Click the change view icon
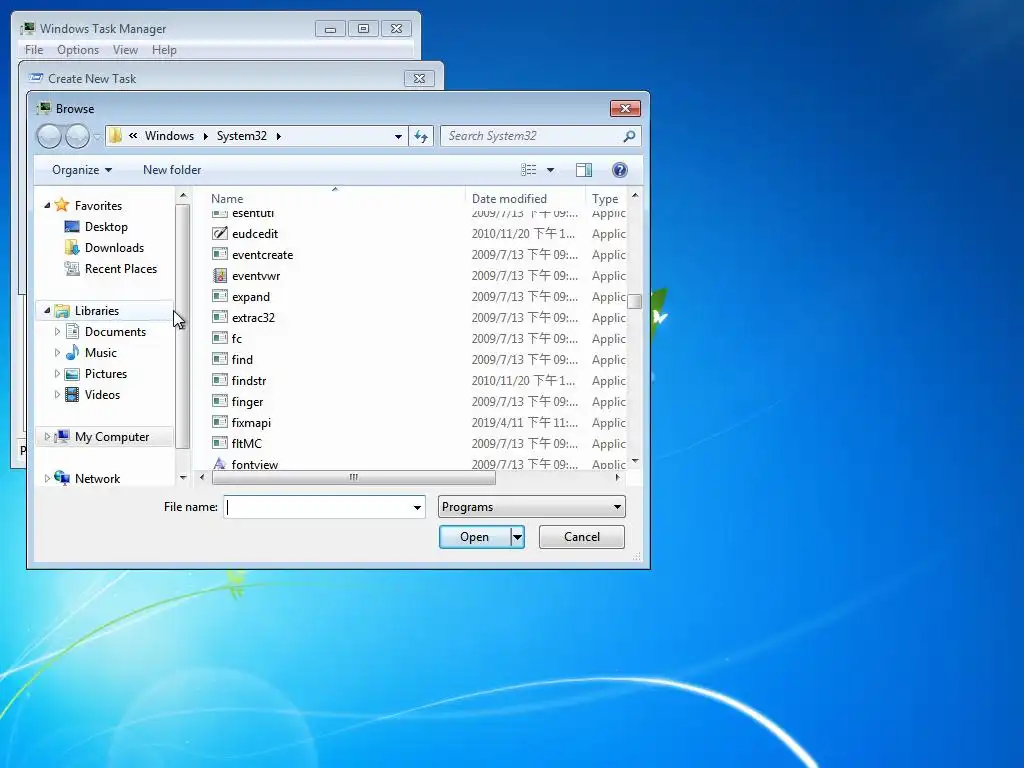Screen dimensions: 1024x768 [528, 170]
